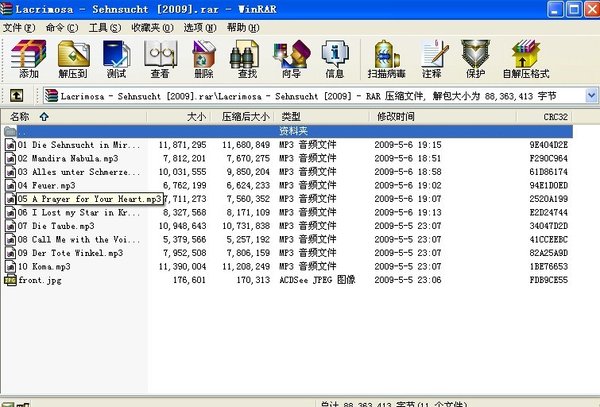Click the CRC32 value 1BE76653
This screenshot has width=600, height=407.
(x=548, y=267)
